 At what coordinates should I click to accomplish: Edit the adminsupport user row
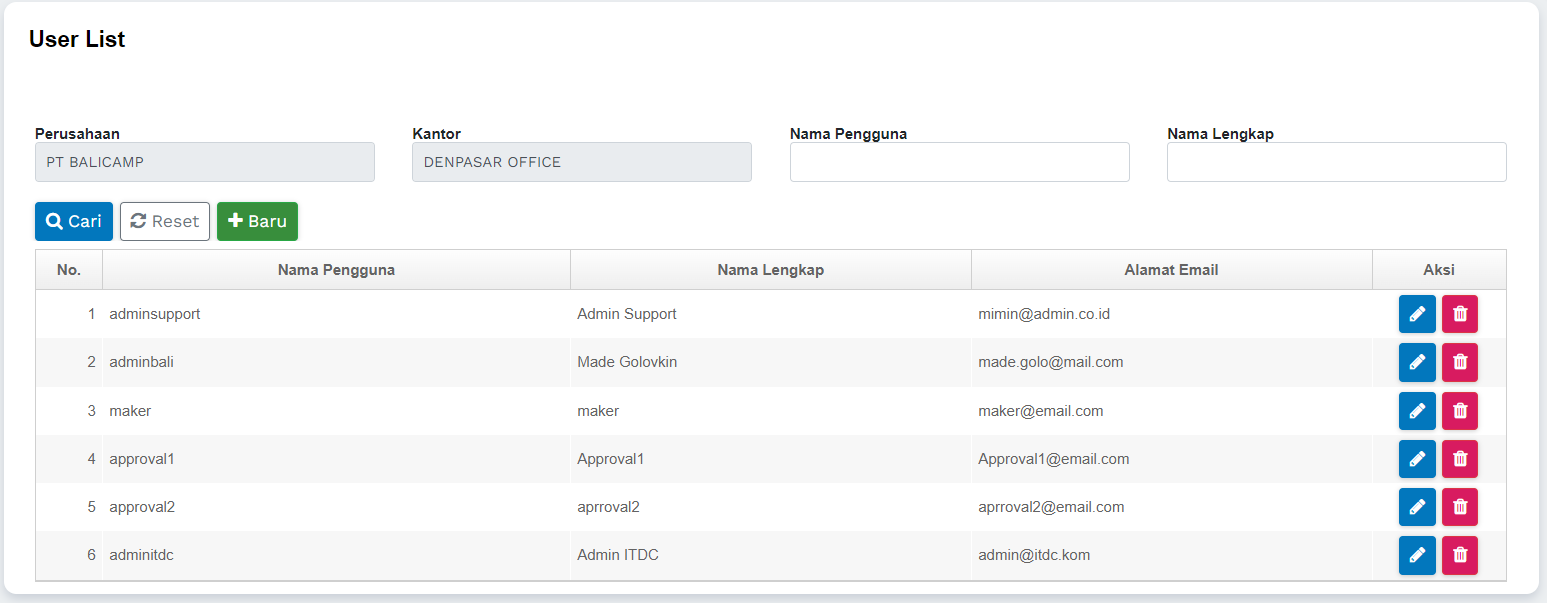pos(1416,314)
